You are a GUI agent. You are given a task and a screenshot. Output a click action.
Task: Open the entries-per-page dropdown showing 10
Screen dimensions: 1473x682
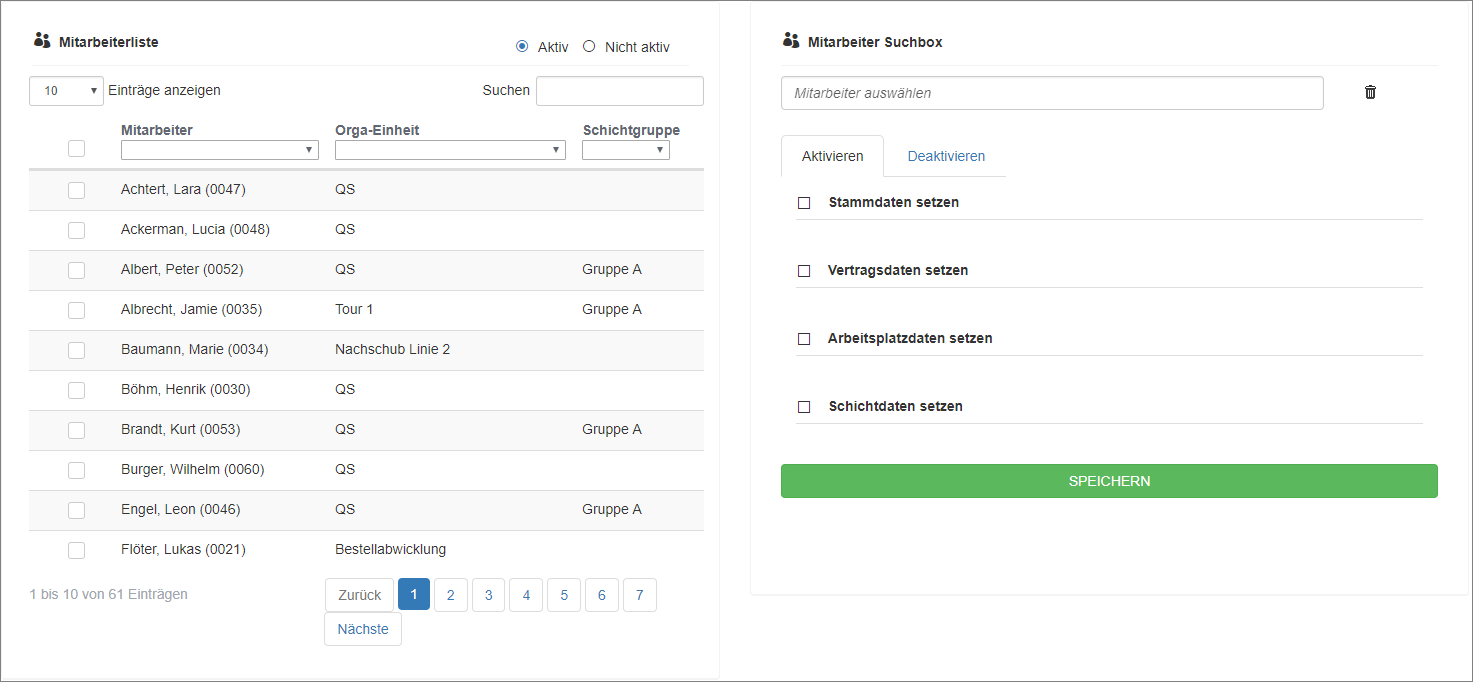66,91
